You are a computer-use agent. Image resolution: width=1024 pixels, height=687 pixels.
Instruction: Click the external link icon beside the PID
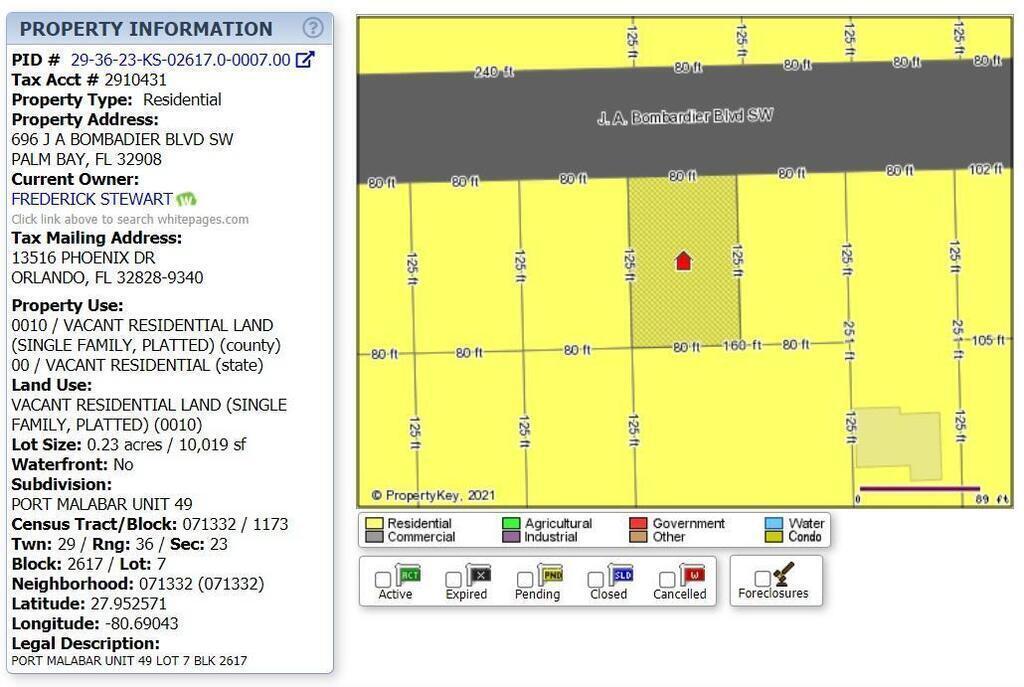point(305,59)
